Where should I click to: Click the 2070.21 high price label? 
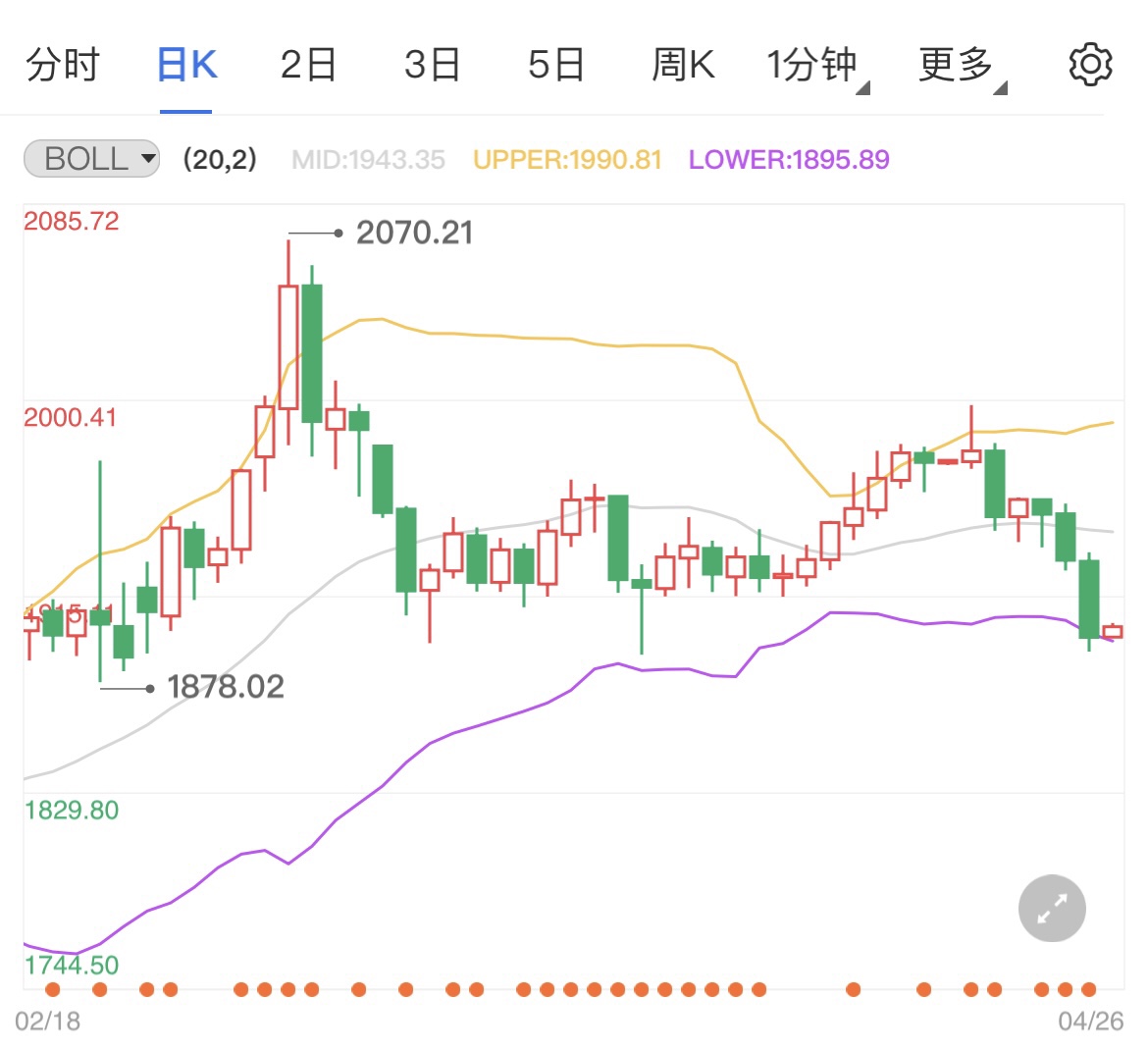(x=414, y=233)
